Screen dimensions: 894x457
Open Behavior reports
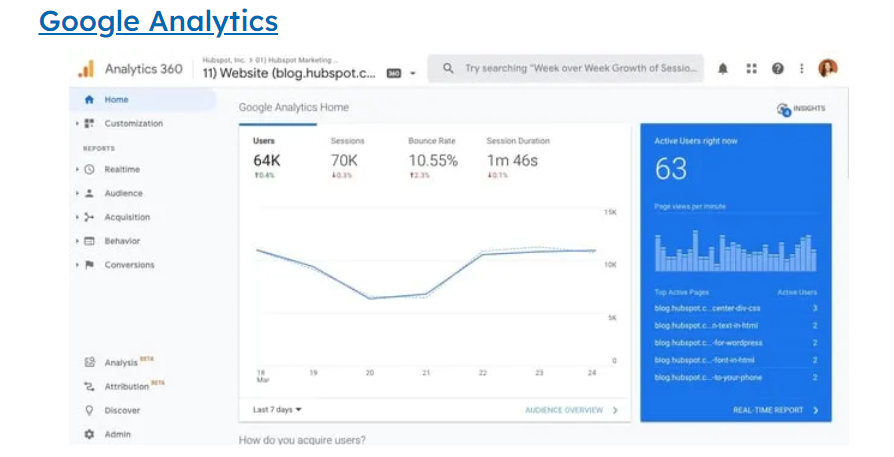[122, 242]
